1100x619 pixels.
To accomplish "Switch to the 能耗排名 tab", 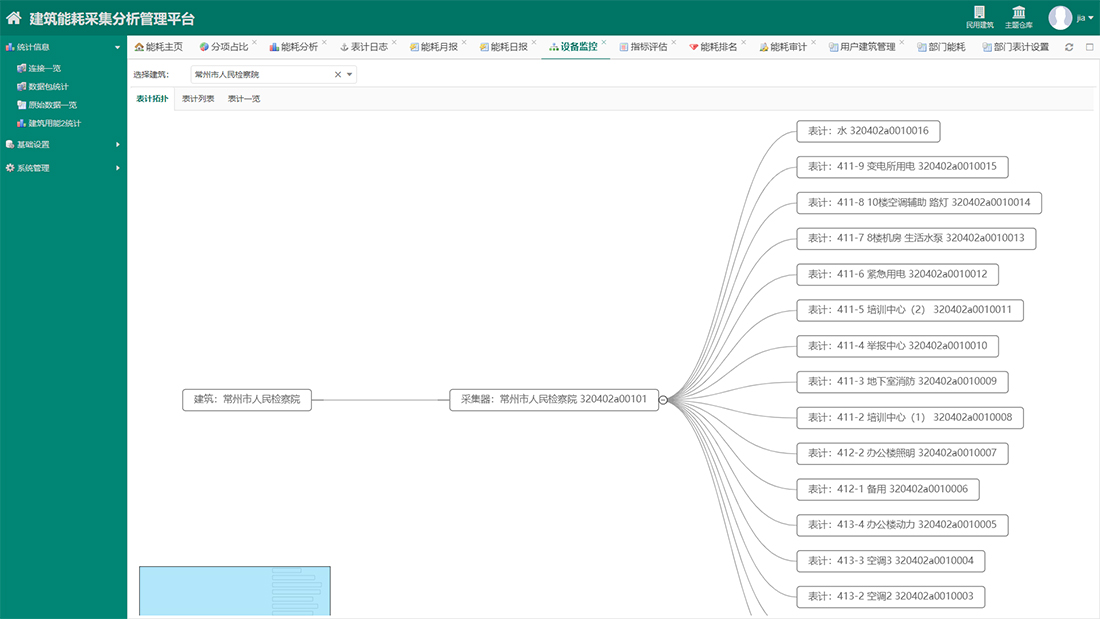I will (x=713, y=47).
